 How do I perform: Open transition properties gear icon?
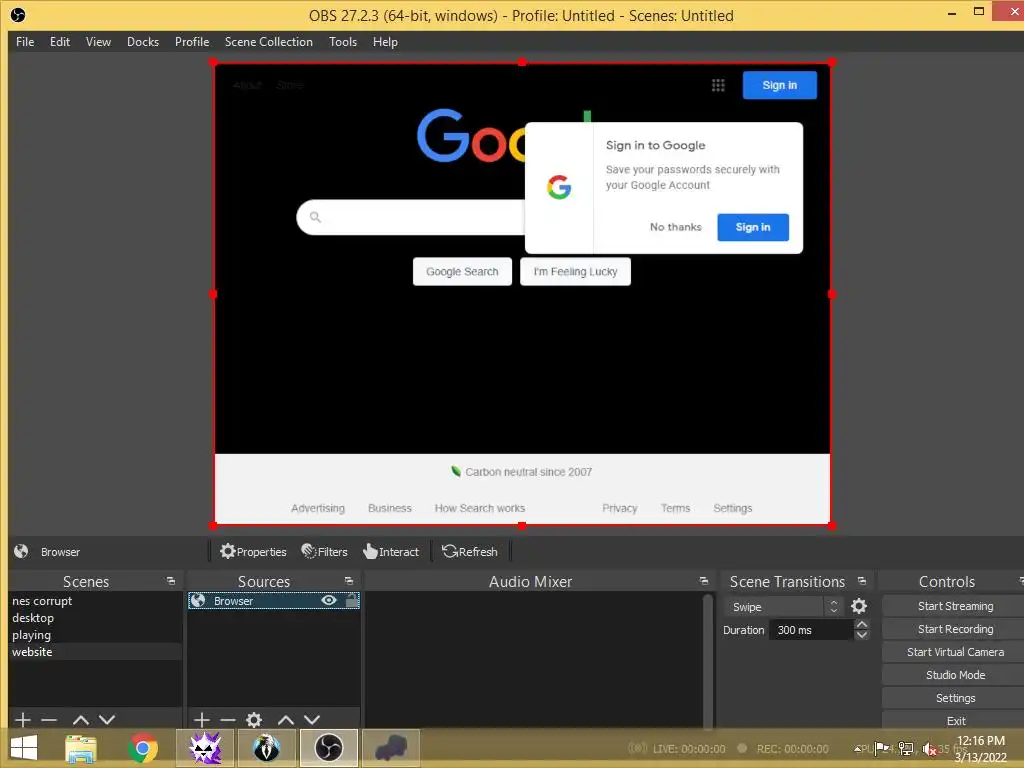[x=859, y=607]
